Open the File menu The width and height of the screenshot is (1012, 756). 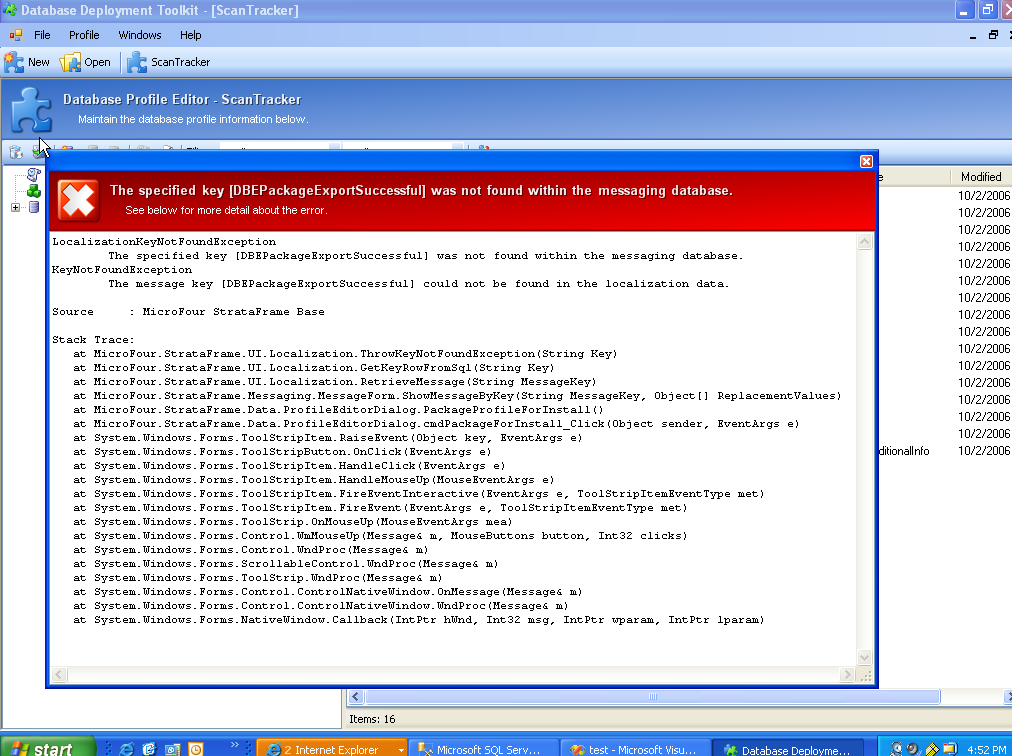(x=42, y=35)
